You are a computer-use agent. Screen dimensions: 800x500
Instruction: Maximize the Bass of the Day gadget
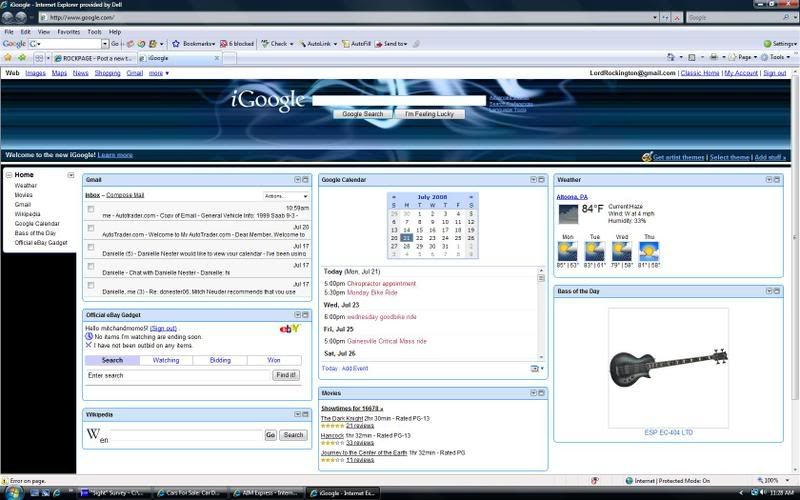(x=777, y=291)
